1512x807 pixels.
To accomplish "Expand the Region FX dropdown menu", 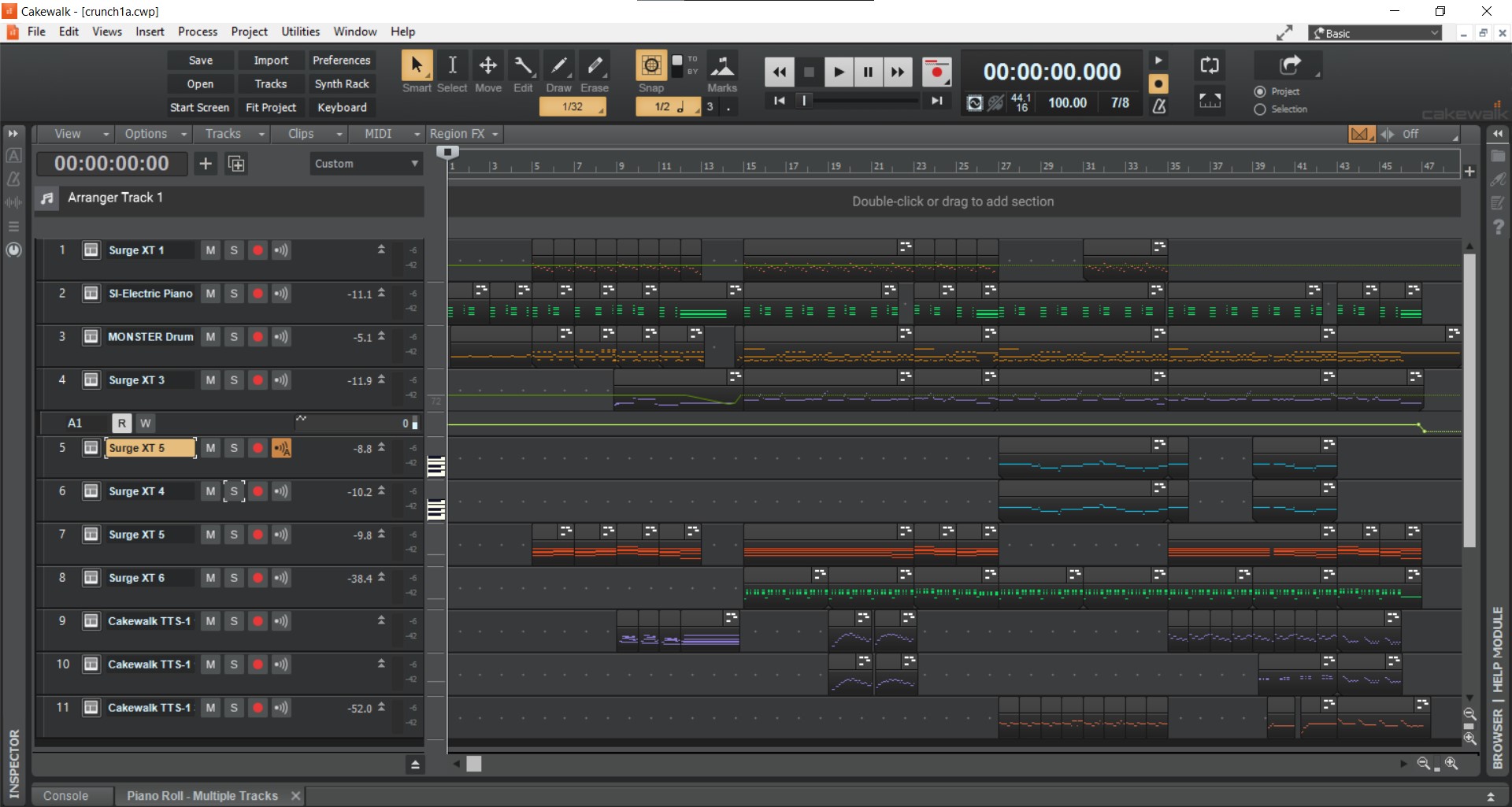I will [x=464, y=134].
